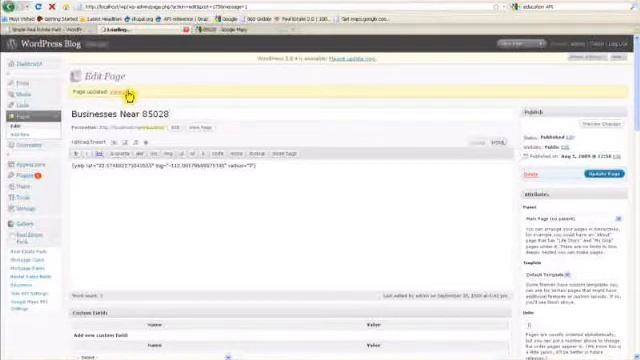Open the Default Template dropdown
Screen dimensions: 640x360
[x=548, y=275]
